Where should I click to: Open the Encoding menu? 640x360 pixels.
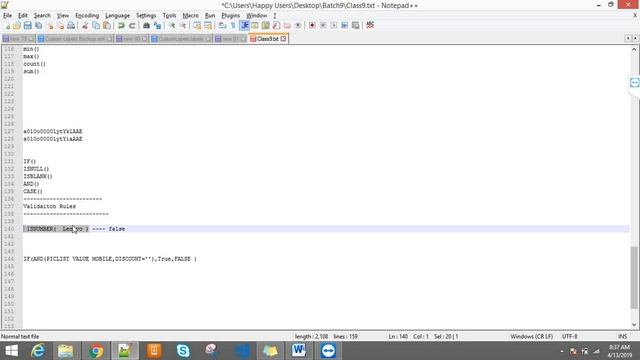(x=87, y=16)
